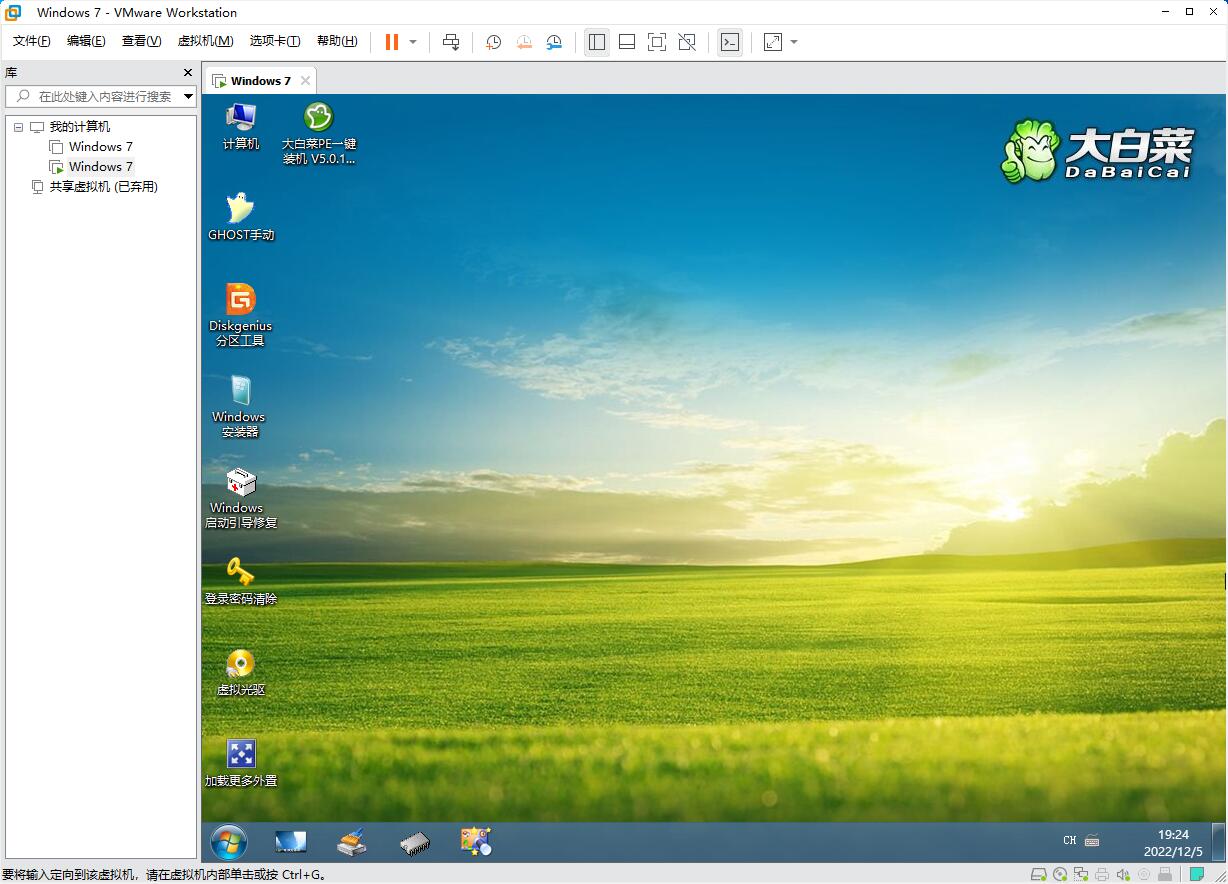Click the show-desktop monitor icon in guest taskbar
This screenshot has height=884, width=1228.
click(x=291, y=842)
